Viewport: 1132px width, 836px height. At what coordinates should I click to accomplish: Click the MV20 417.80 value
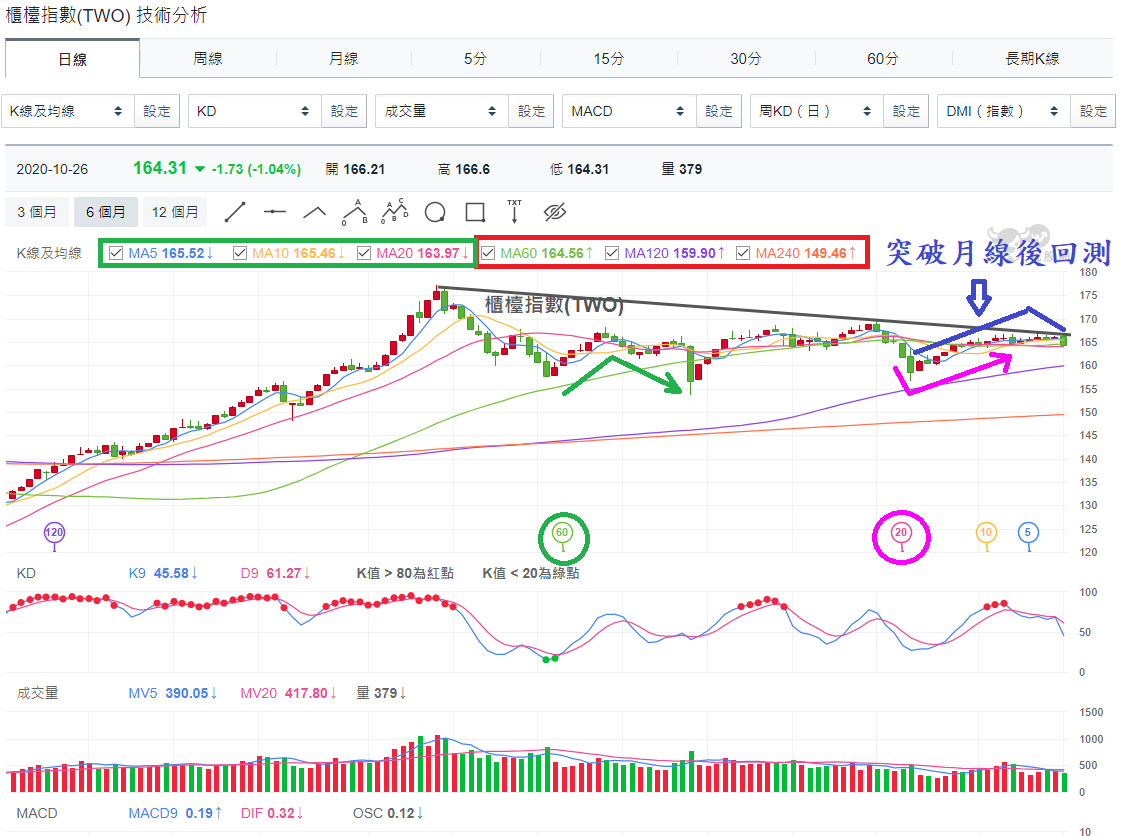click(289, 693)
